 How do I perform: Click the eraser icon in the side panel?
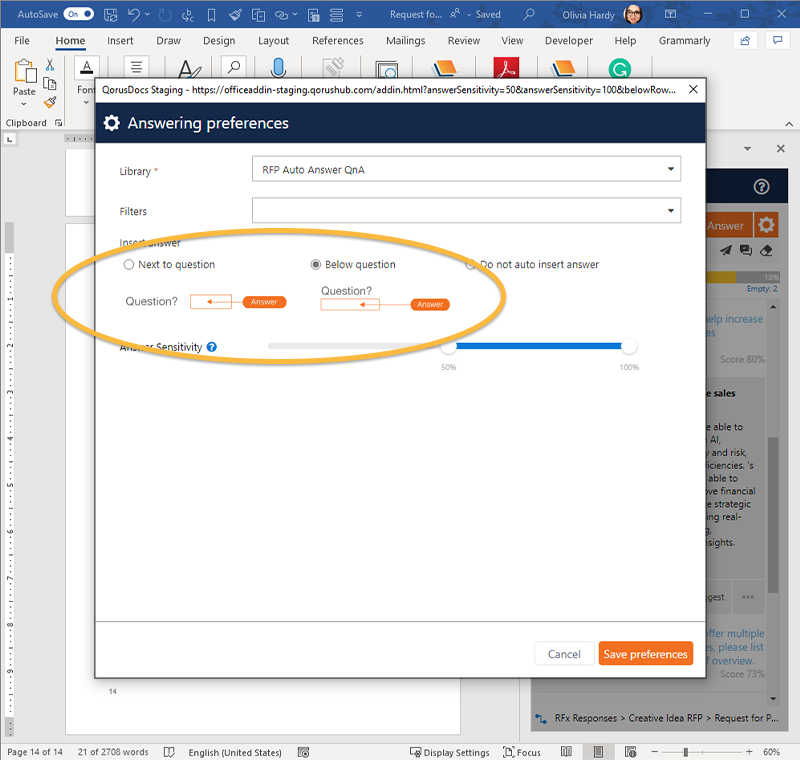[x=767, y=251]
